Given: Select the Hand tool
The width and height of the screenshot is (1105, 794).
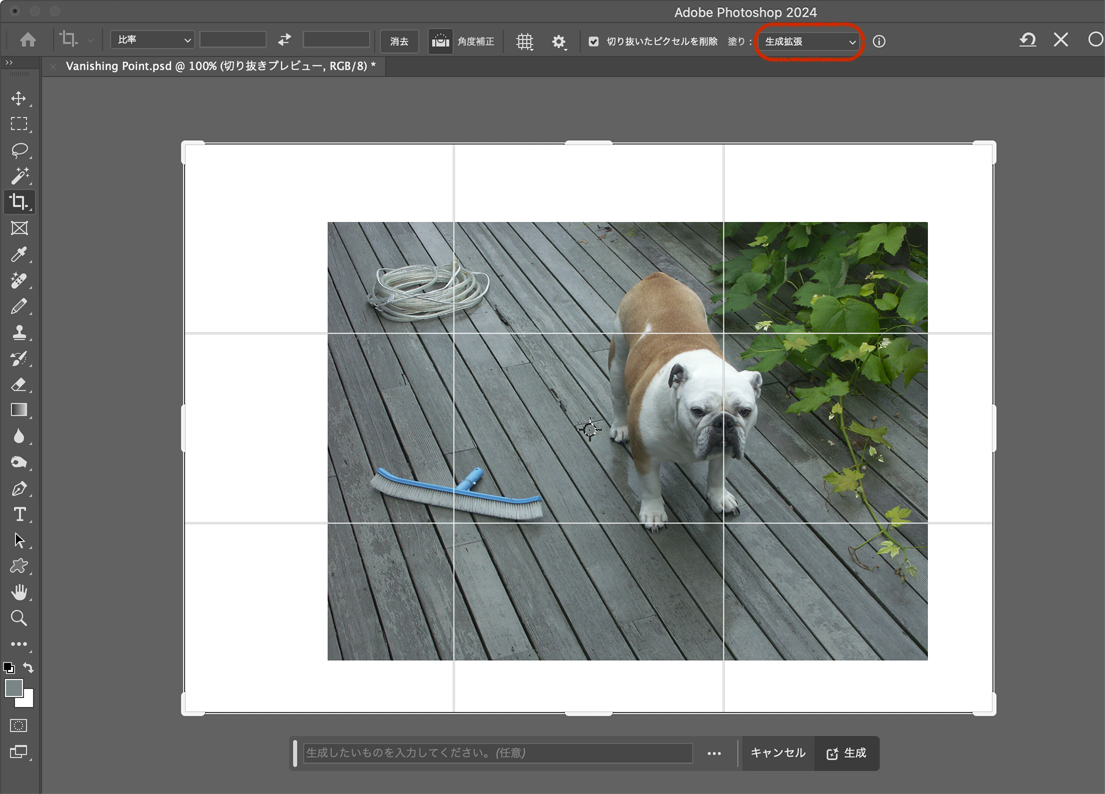Looking at the screenshot, I should 20,591.
